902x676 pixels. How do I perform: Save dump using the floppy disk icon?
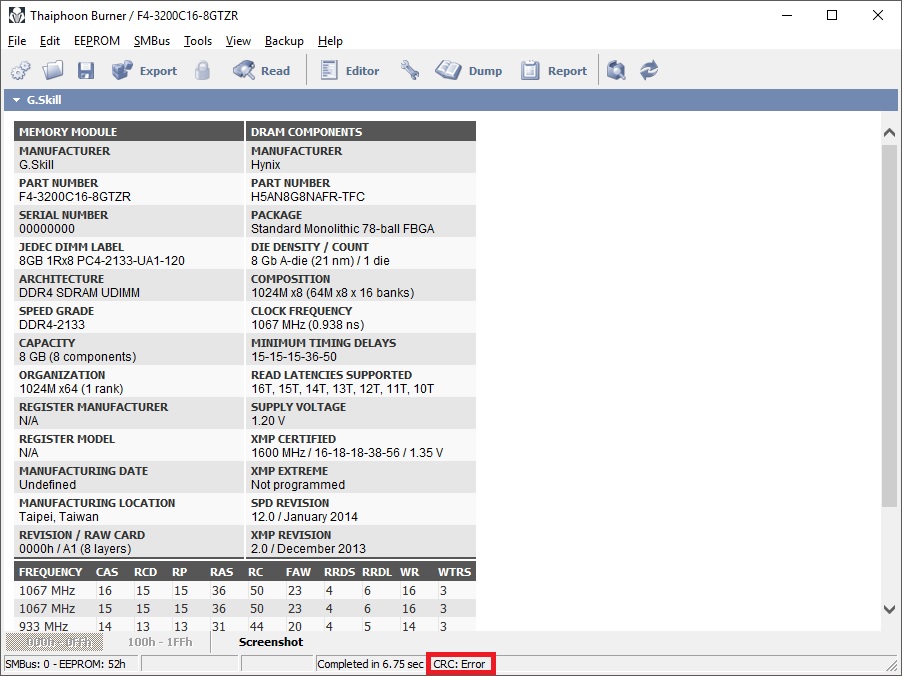pyautogui.click(x=86, y=71)
